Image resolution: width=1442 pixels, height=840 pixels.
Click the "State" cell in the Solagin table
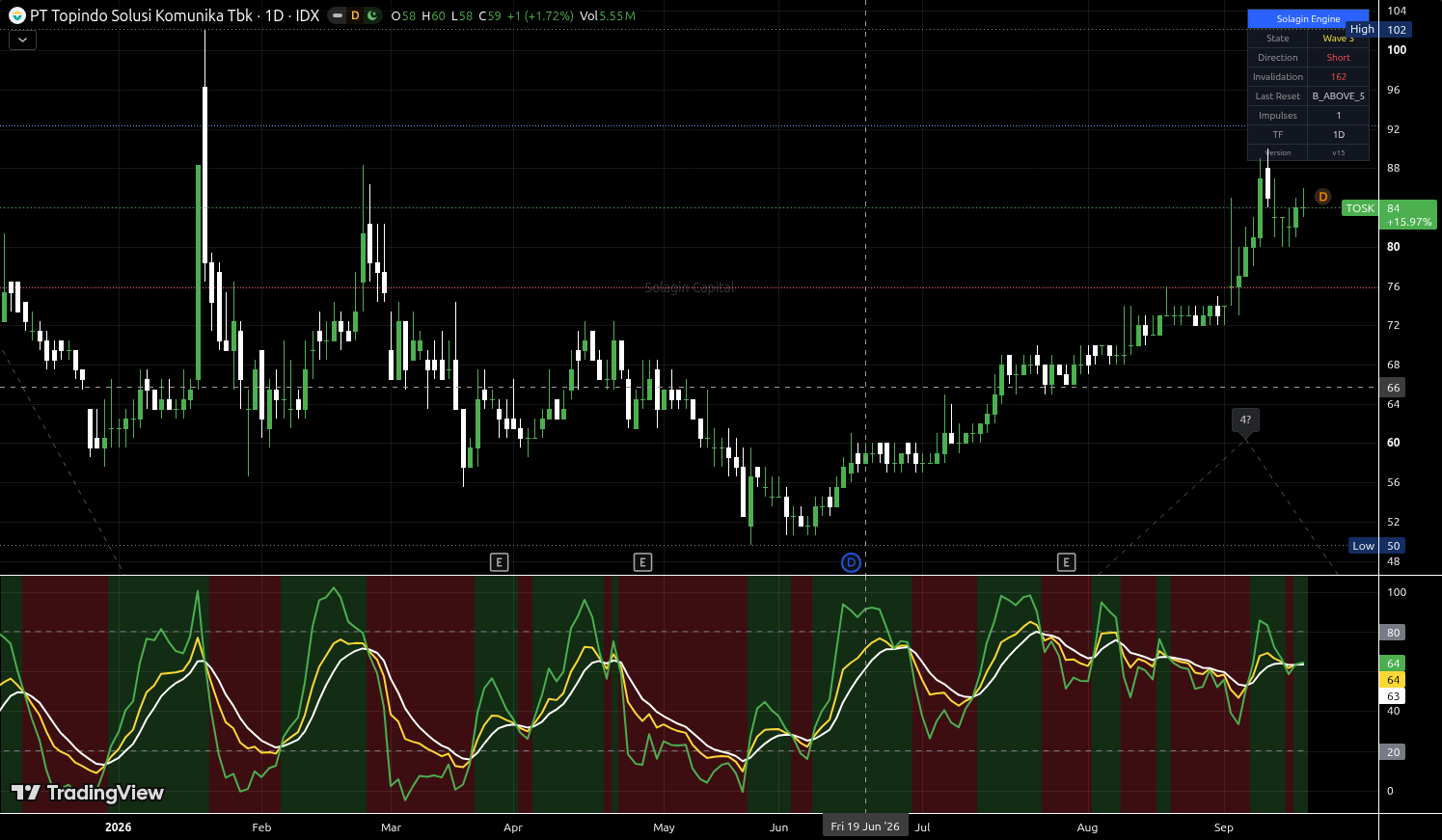tap(1278, 39)
